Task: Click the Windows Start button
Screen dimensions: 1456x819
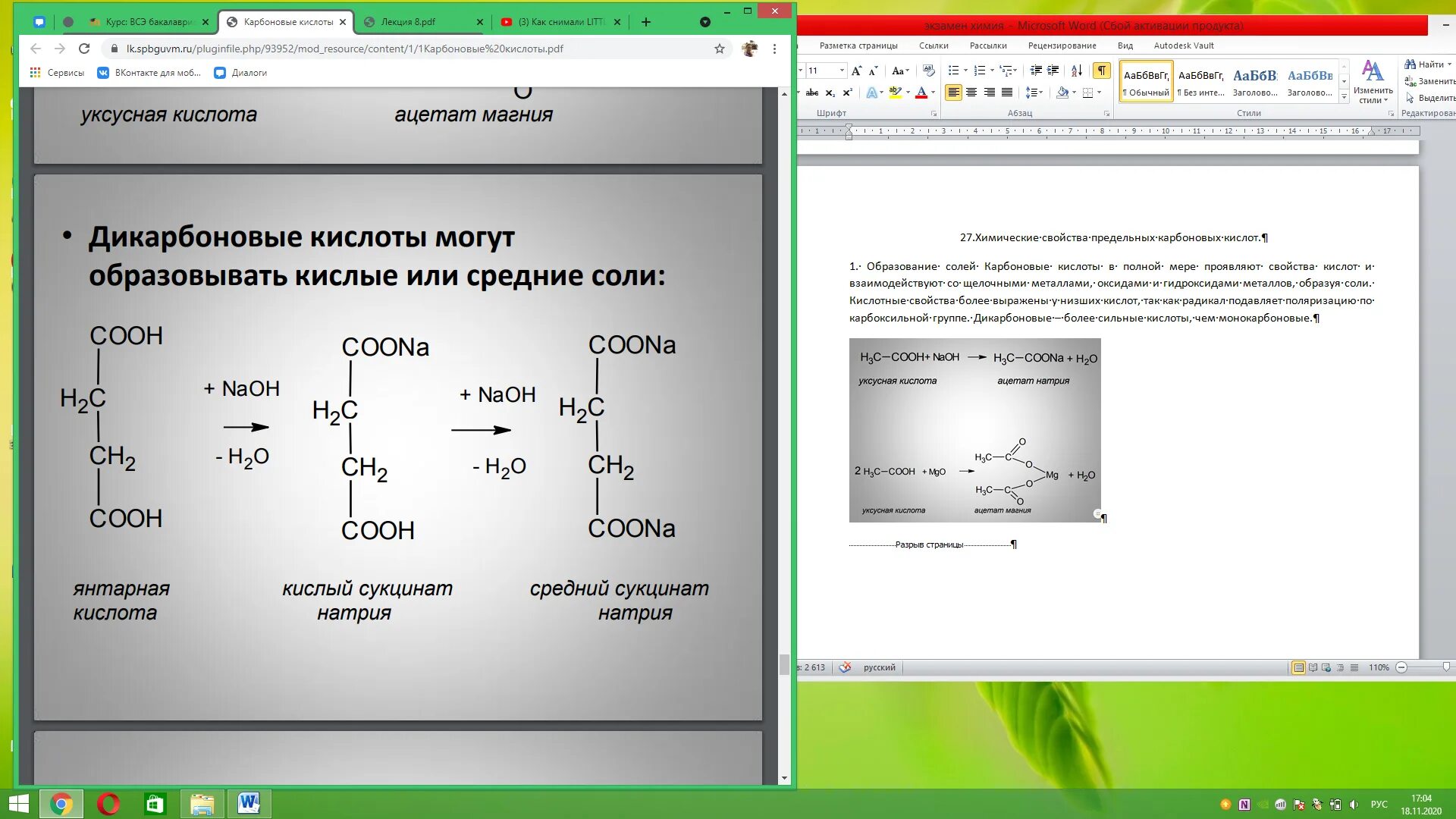Action: click(x=18, y=804)
